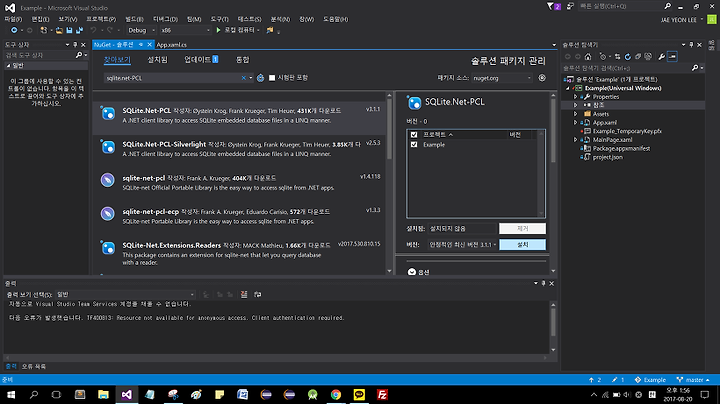Click the master branch in status bar
The width and height of the screenshot is (720, 404).
(693, 380)
